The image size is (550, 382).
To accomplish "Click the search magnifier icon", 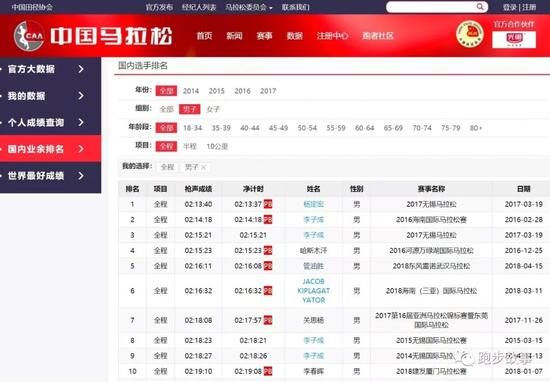I will (480, 7).
